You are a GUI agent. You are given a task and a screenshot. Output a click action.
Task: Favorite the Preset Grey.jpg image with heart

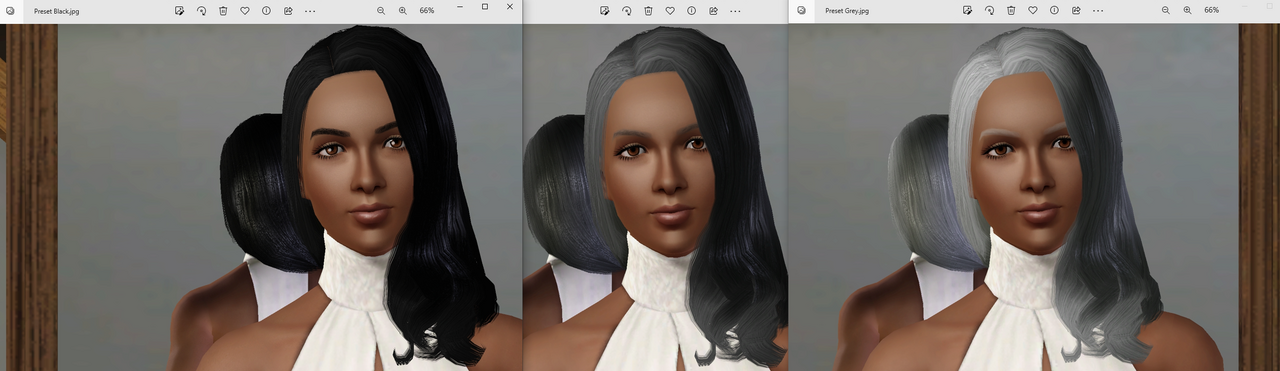tap(1033, 10)
